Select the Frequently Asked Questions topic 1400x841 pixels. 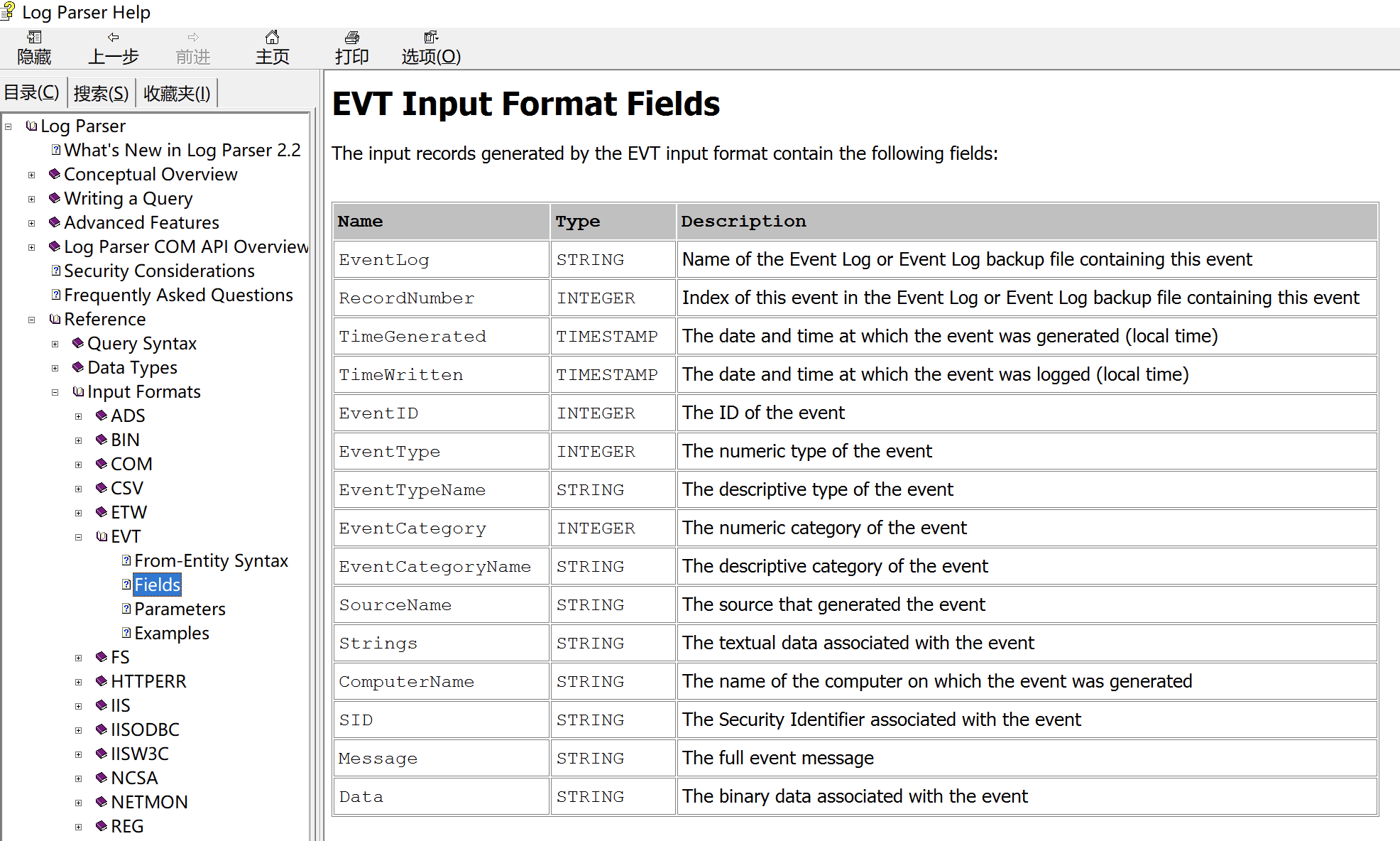[178, 295]
